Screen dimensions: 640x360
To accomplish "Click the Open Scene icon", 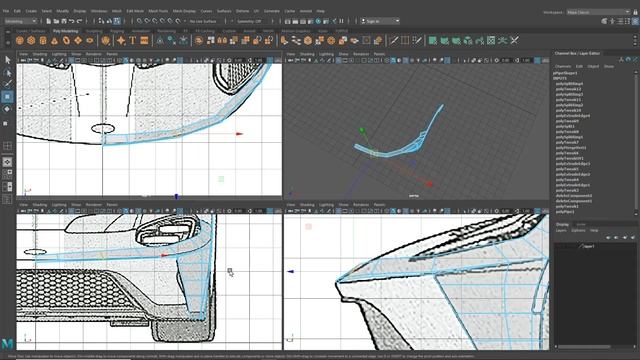I will point(56,21).
